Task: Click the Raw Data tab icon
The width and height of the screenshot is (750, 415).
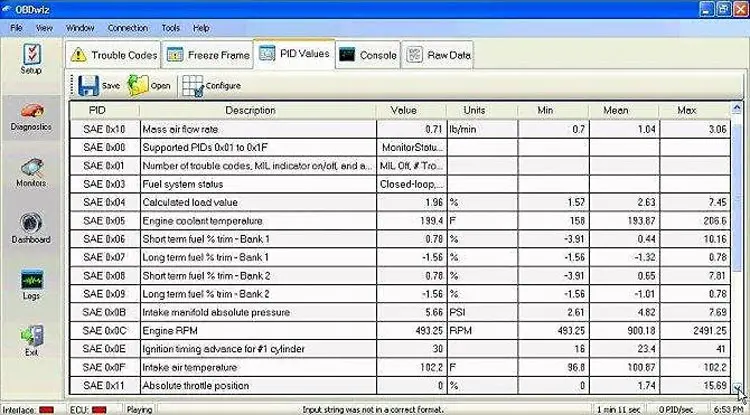Action: click(x=414, y=55)
